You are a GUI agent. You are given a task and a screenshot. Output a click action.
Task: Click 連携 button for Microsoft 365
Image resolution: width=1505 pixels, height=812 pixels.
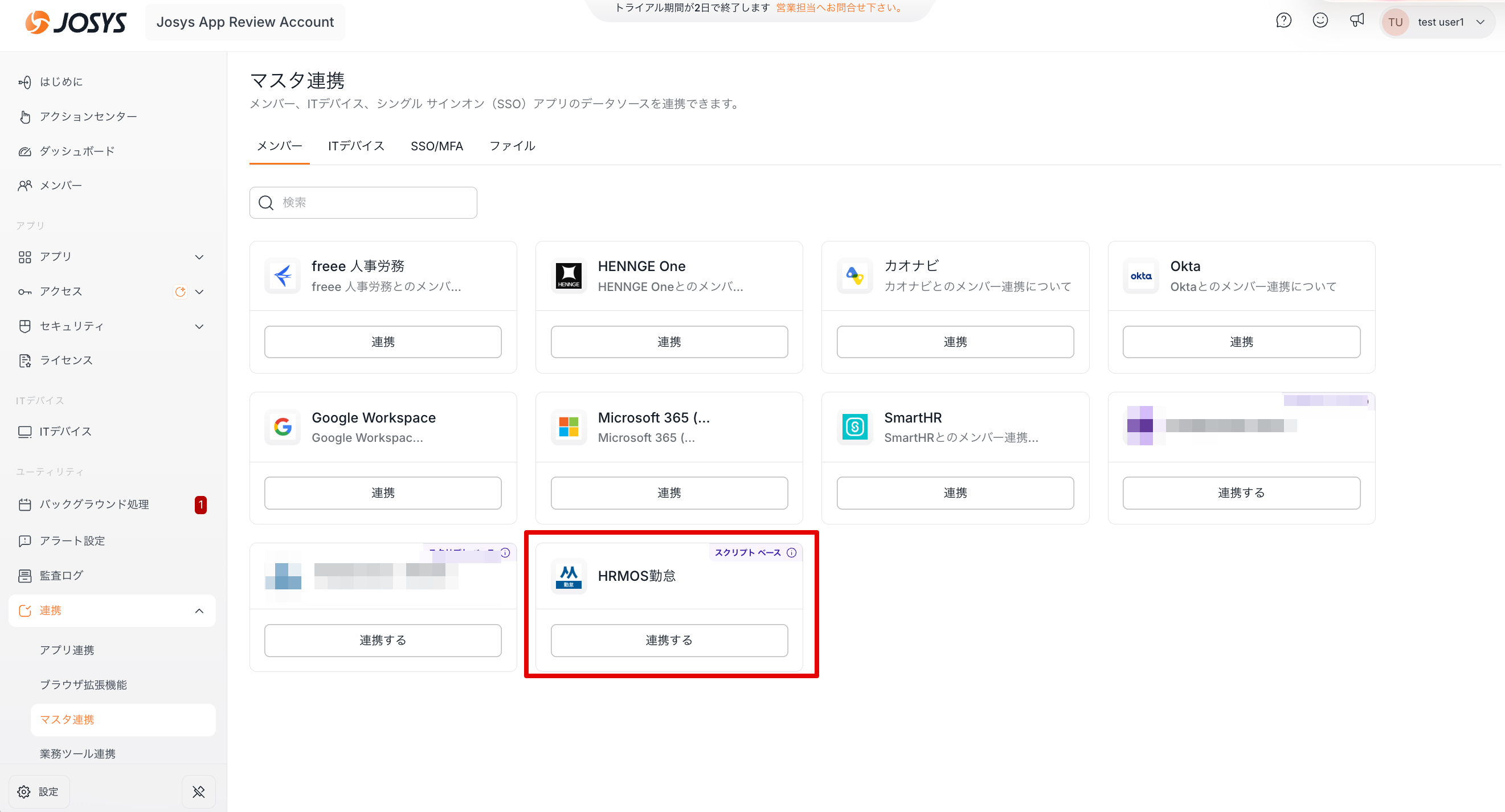(x=669, y=493)
